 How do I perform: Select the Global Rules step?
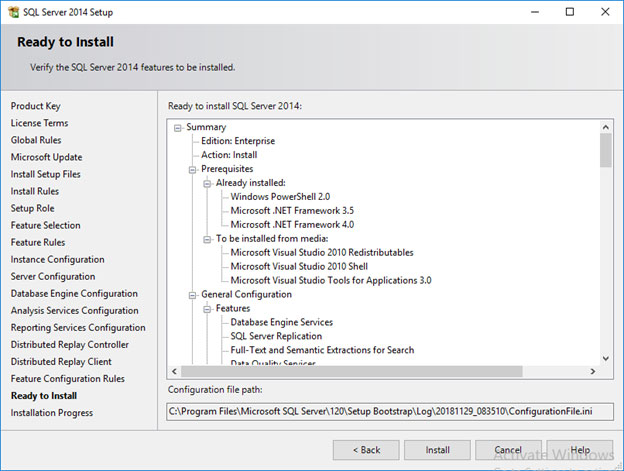tap(36, 140)
